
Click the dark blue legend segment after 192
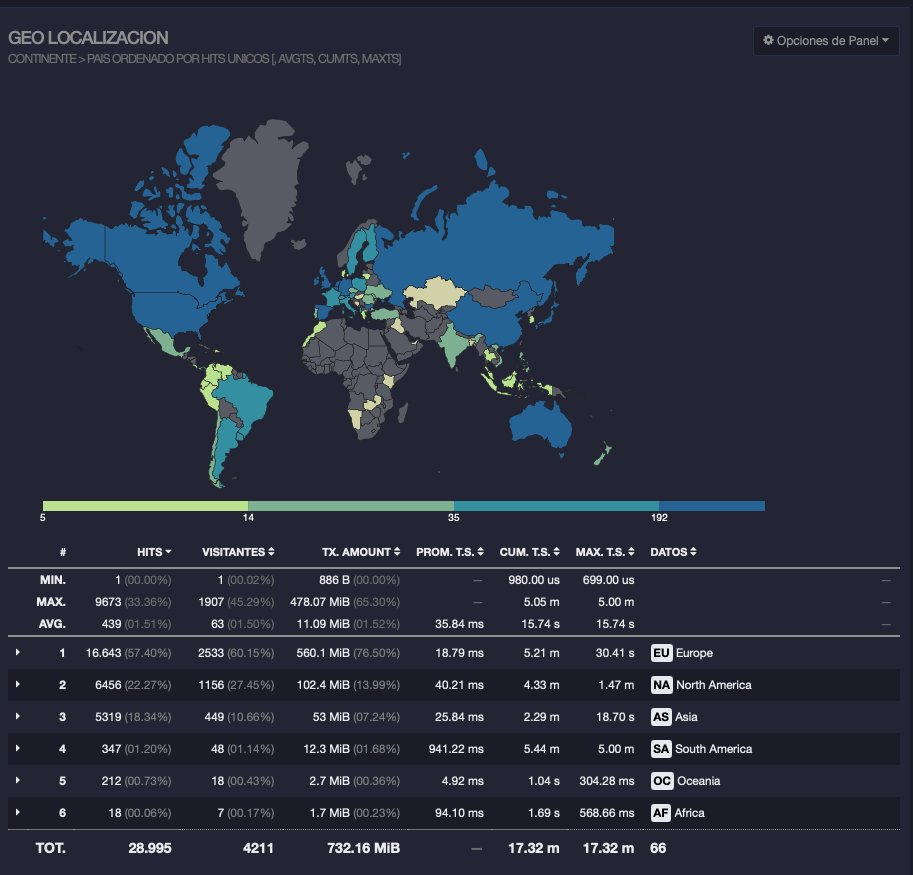tap(712, 506)
